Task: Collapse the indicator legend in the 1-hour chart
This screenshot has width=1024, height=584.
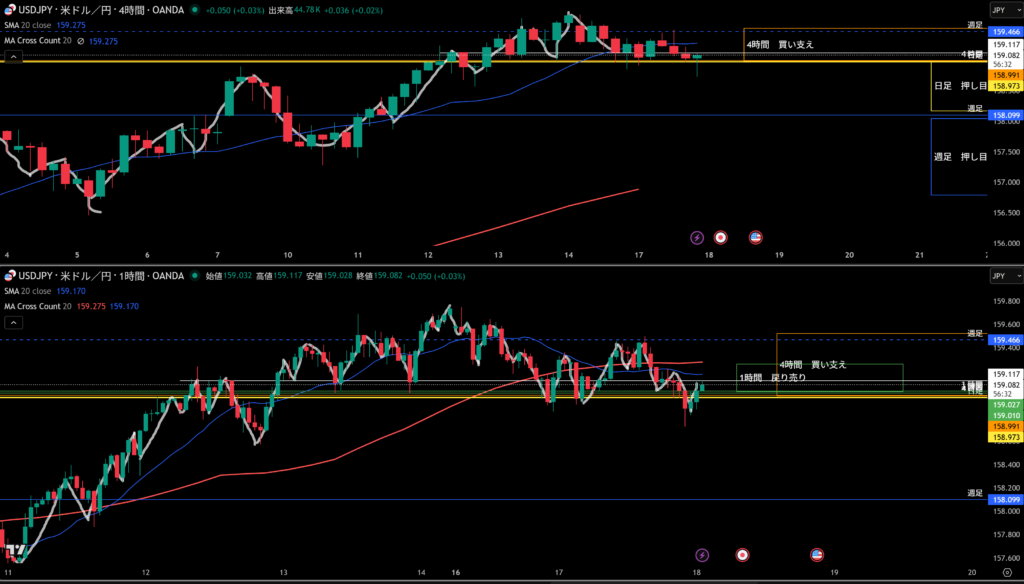Action: coord(14,323)
